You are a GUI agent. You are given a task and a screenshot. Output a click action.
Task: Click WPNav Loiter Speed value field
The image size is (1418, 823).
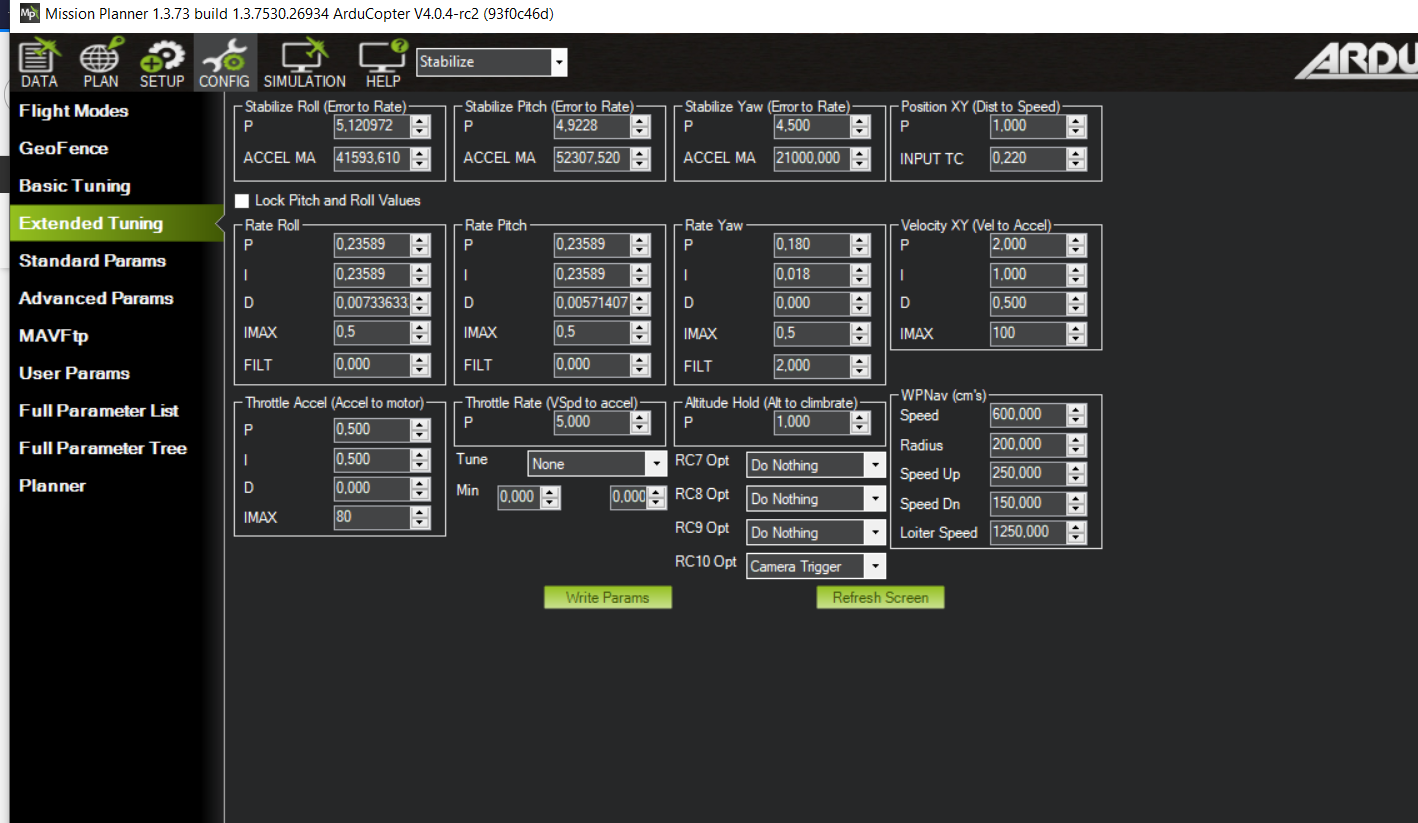[x=1028, y=533]
